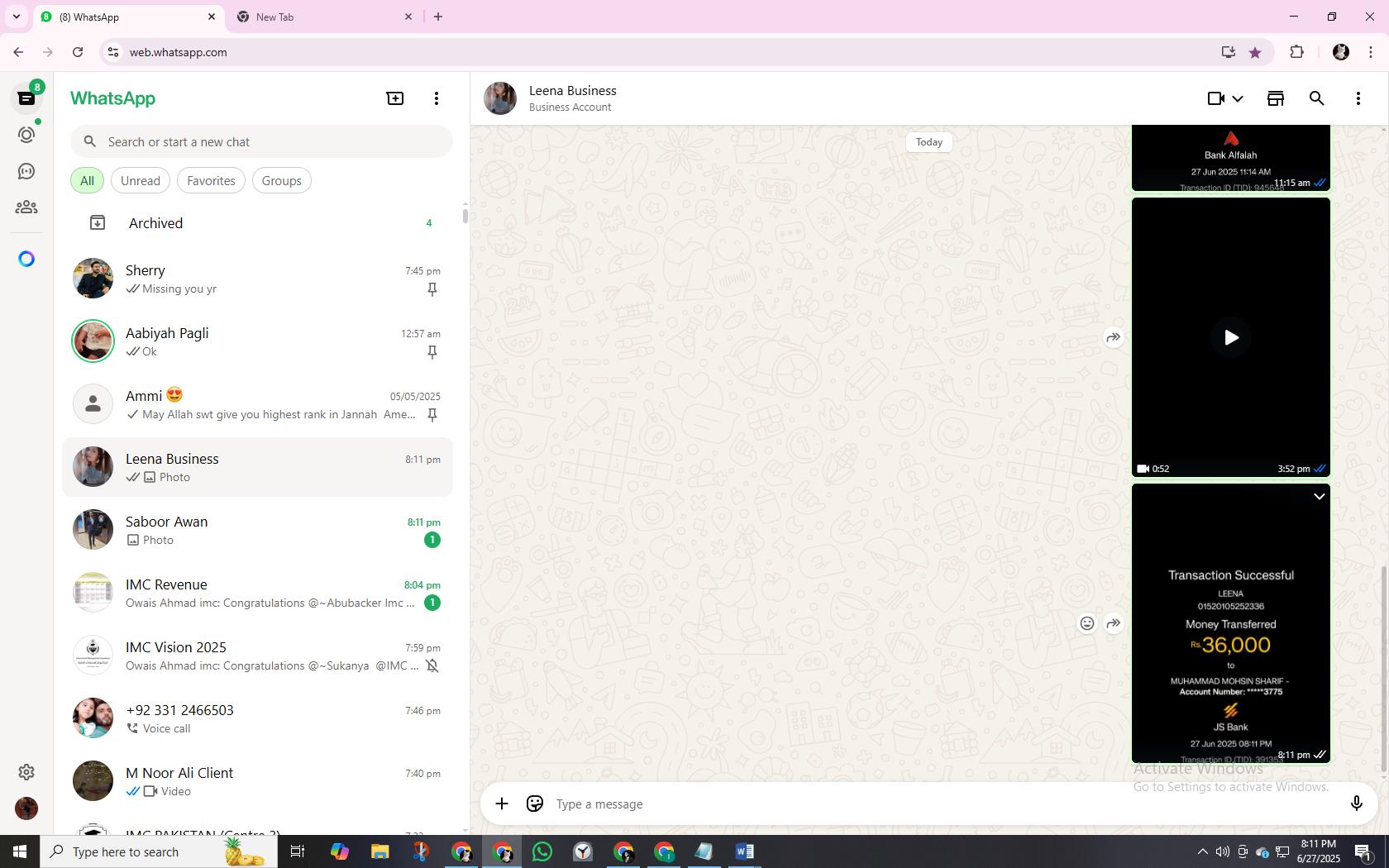Open Windows Task View
The width and height of the screenshot is (1389, 868).
(298, 851)
